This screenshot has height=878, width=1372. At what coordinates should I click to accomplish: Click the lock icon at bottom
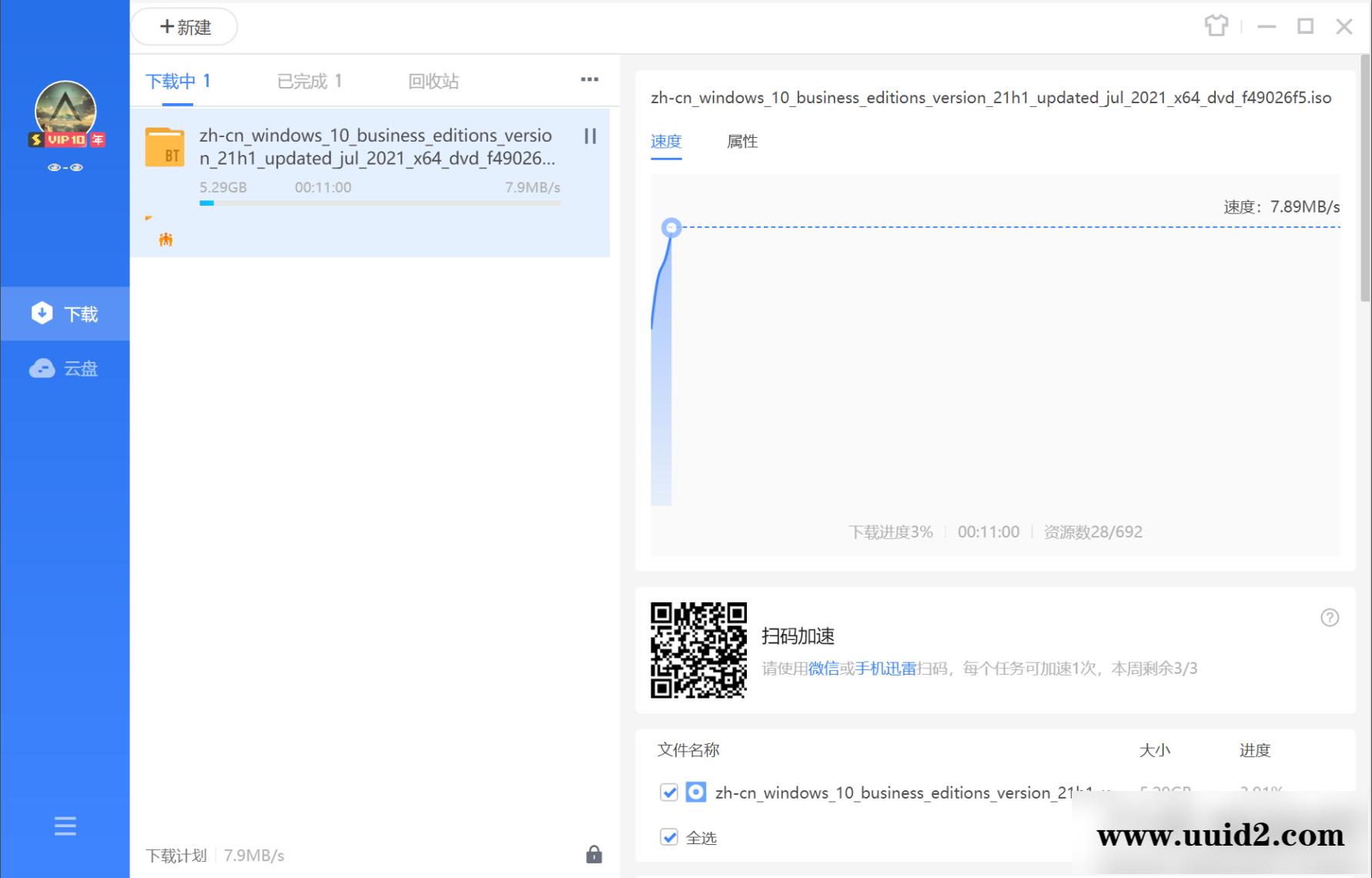coord(594,854)
